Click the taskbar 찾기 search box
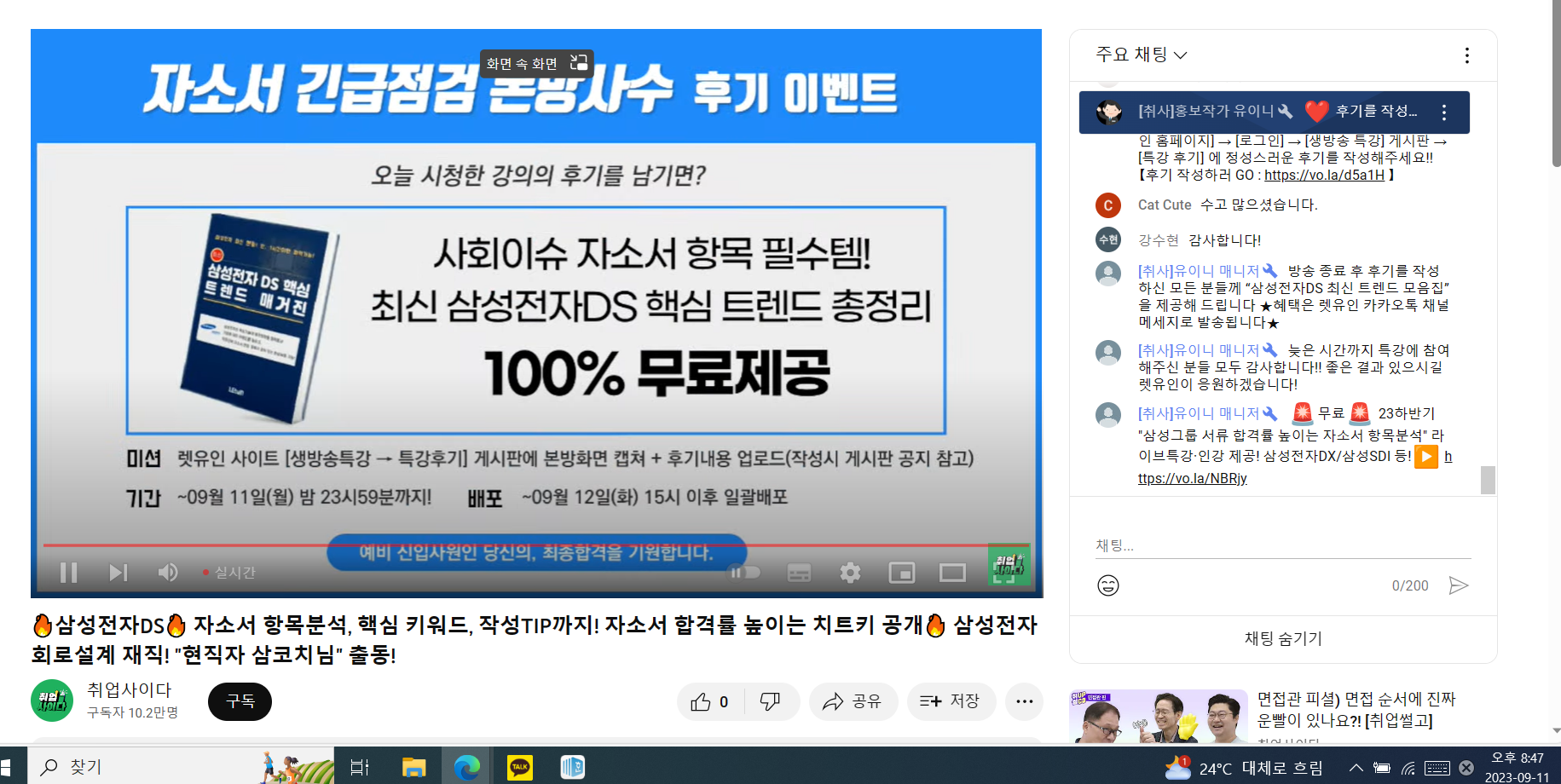 tap(181, 766)
